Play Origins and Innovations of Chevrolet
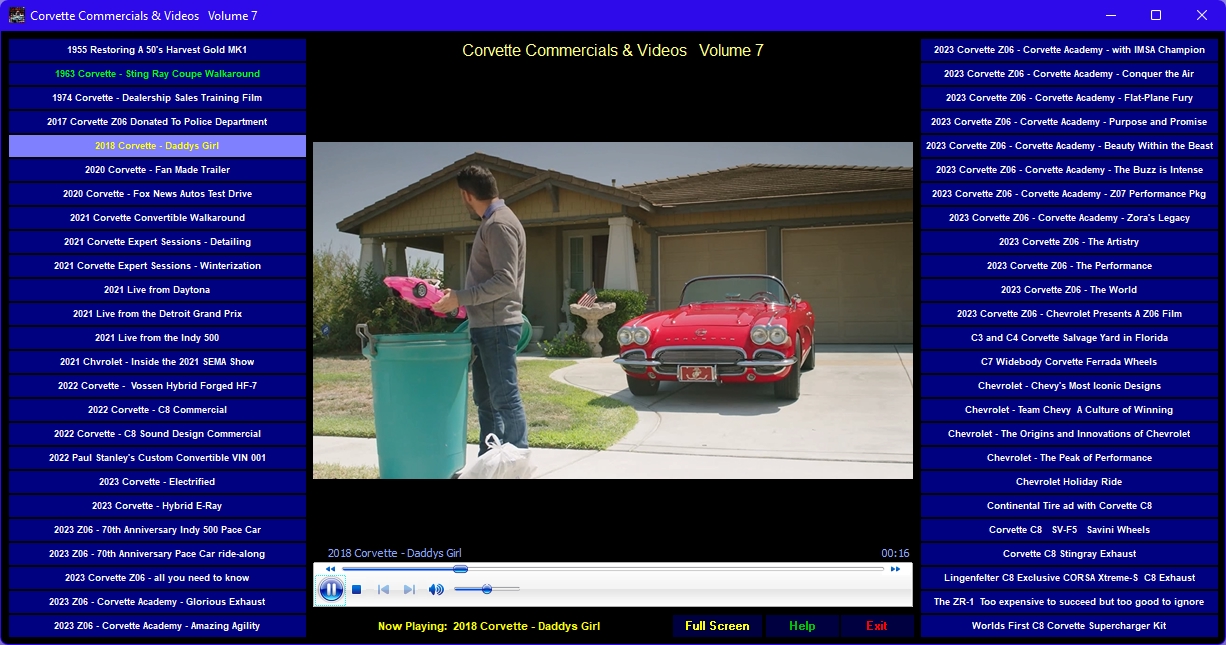This screenshot has height=645, width=1226. pos(1069,434)
